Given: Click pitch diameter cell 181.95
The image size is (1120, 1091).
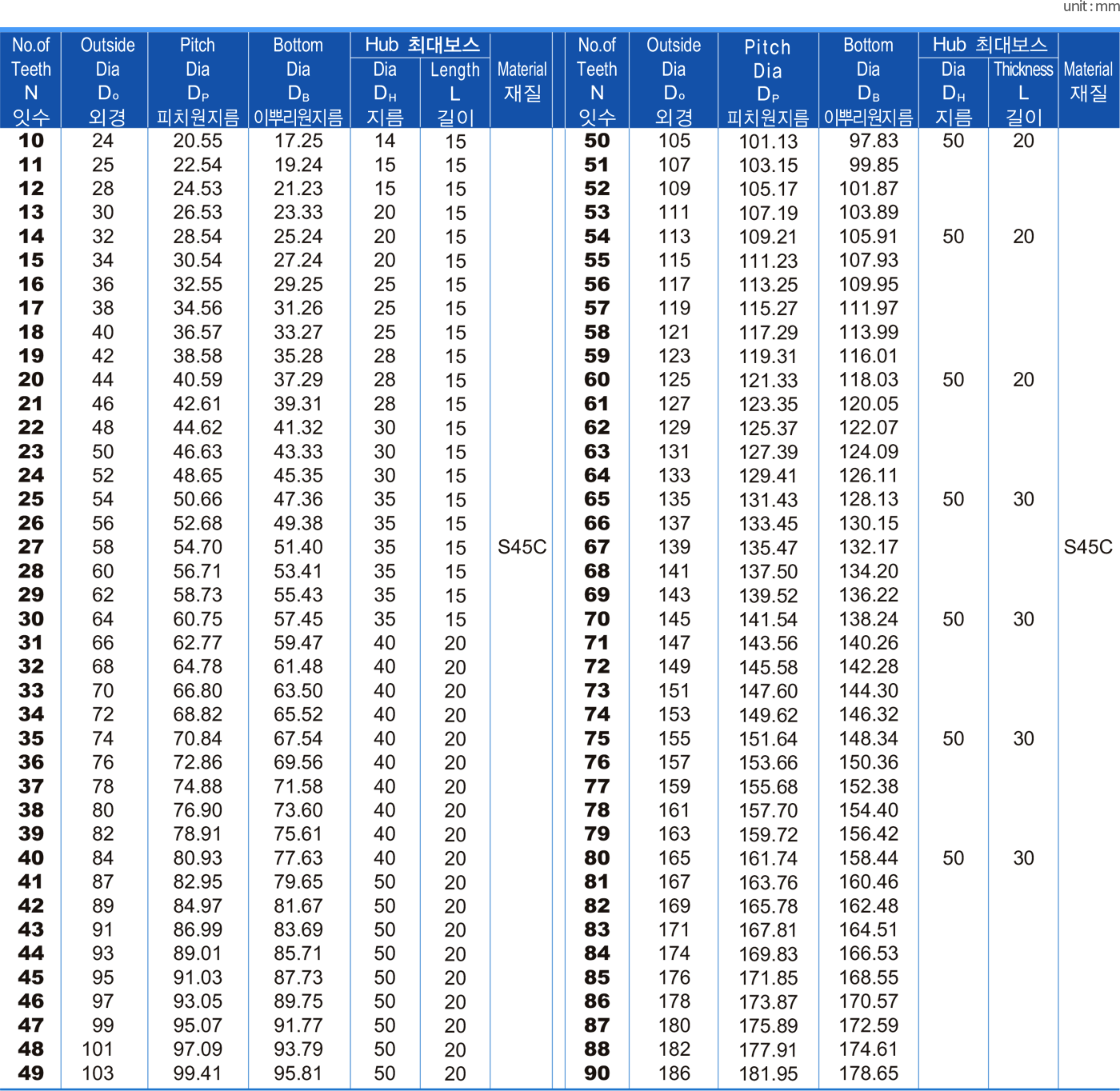Looking at the screenshot, I should pyautogui.click(x=768, y=1074).
